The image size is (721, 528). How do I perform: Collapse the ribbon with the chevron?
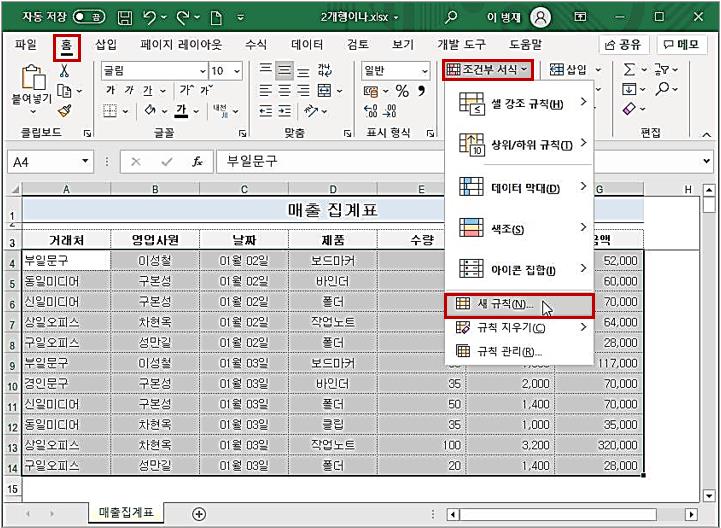click(x=706, y=135)
